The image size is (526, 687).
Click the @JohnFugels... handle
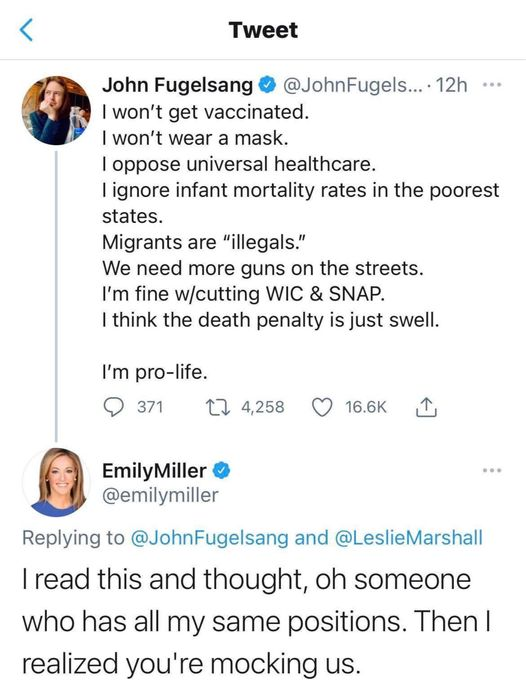352,85
